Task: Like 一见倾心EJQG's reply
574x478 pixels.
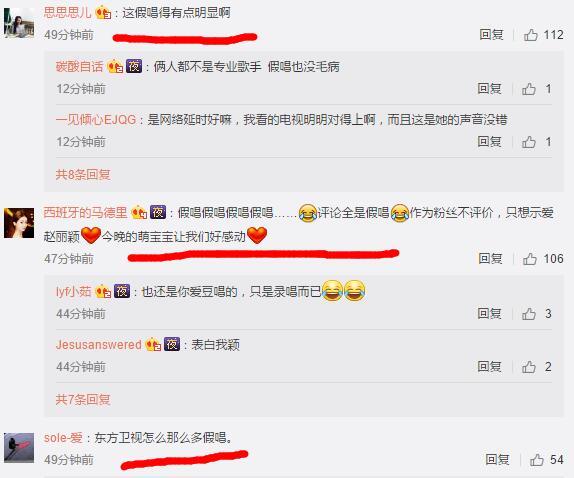Action: click(529, 142)
